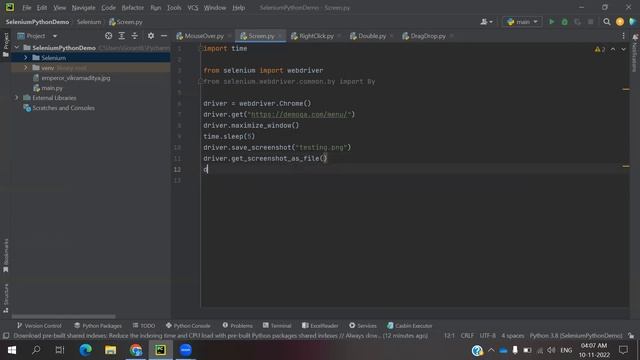640x360 pixels.
Task: Open TODO tool window
Action: pos(144,326)
